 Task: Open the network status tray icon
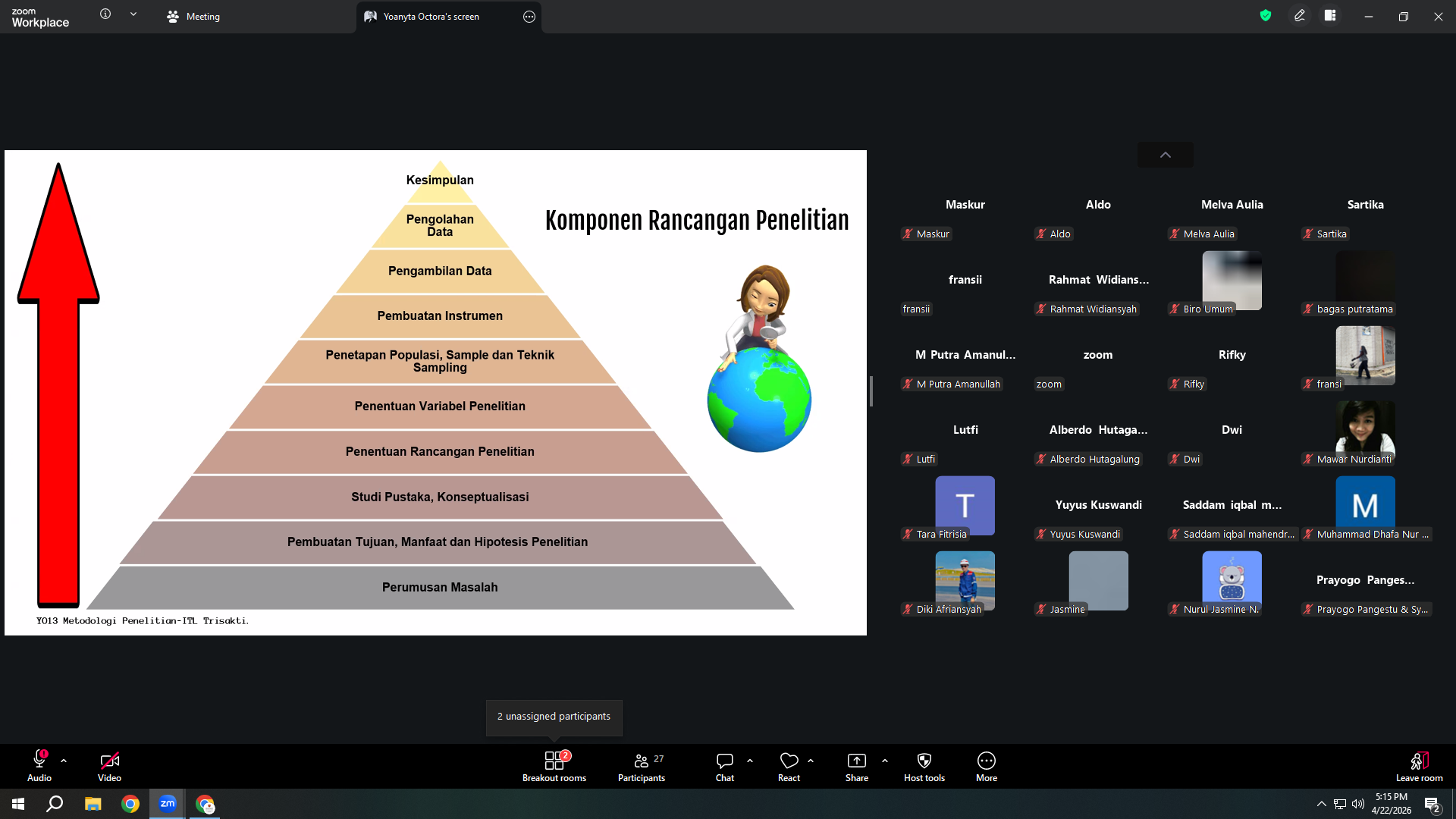click(x=1340, y=804)
